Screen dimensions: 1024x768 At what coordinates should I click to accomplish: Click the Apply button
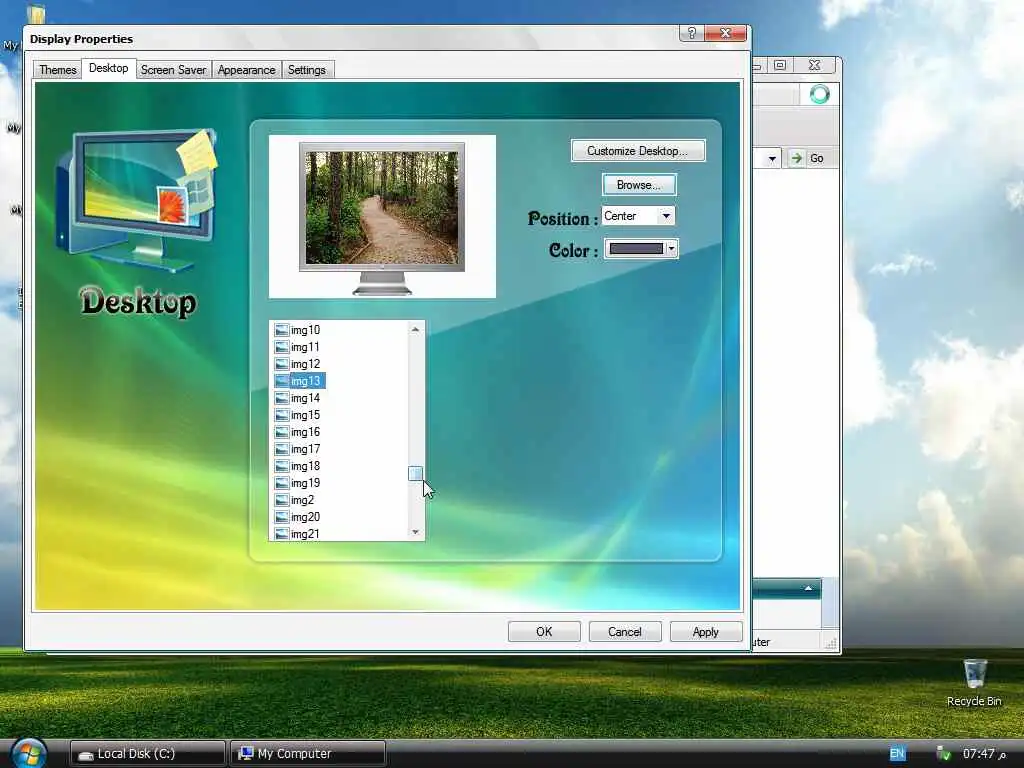[705, 632]
